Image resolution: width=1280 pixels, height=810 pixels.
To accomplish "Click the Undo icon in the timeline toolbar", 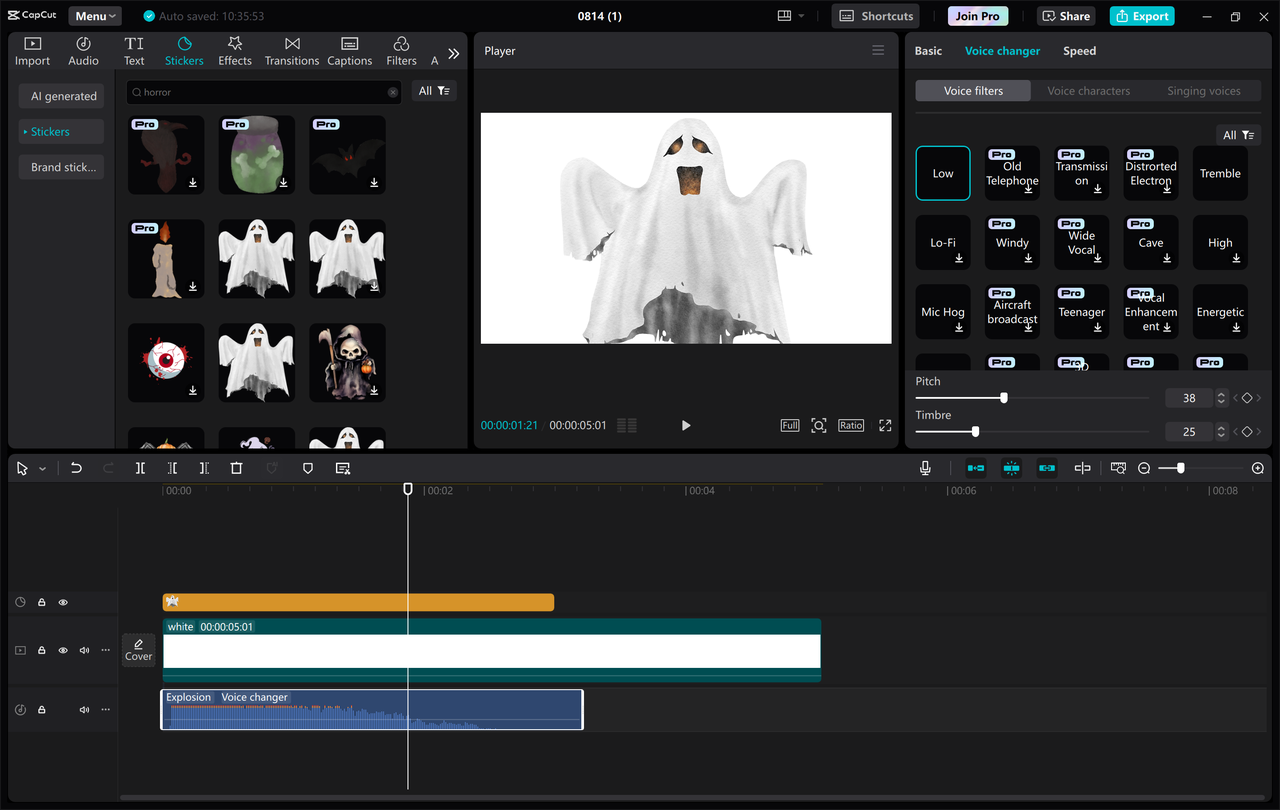I will coord(76,467).
